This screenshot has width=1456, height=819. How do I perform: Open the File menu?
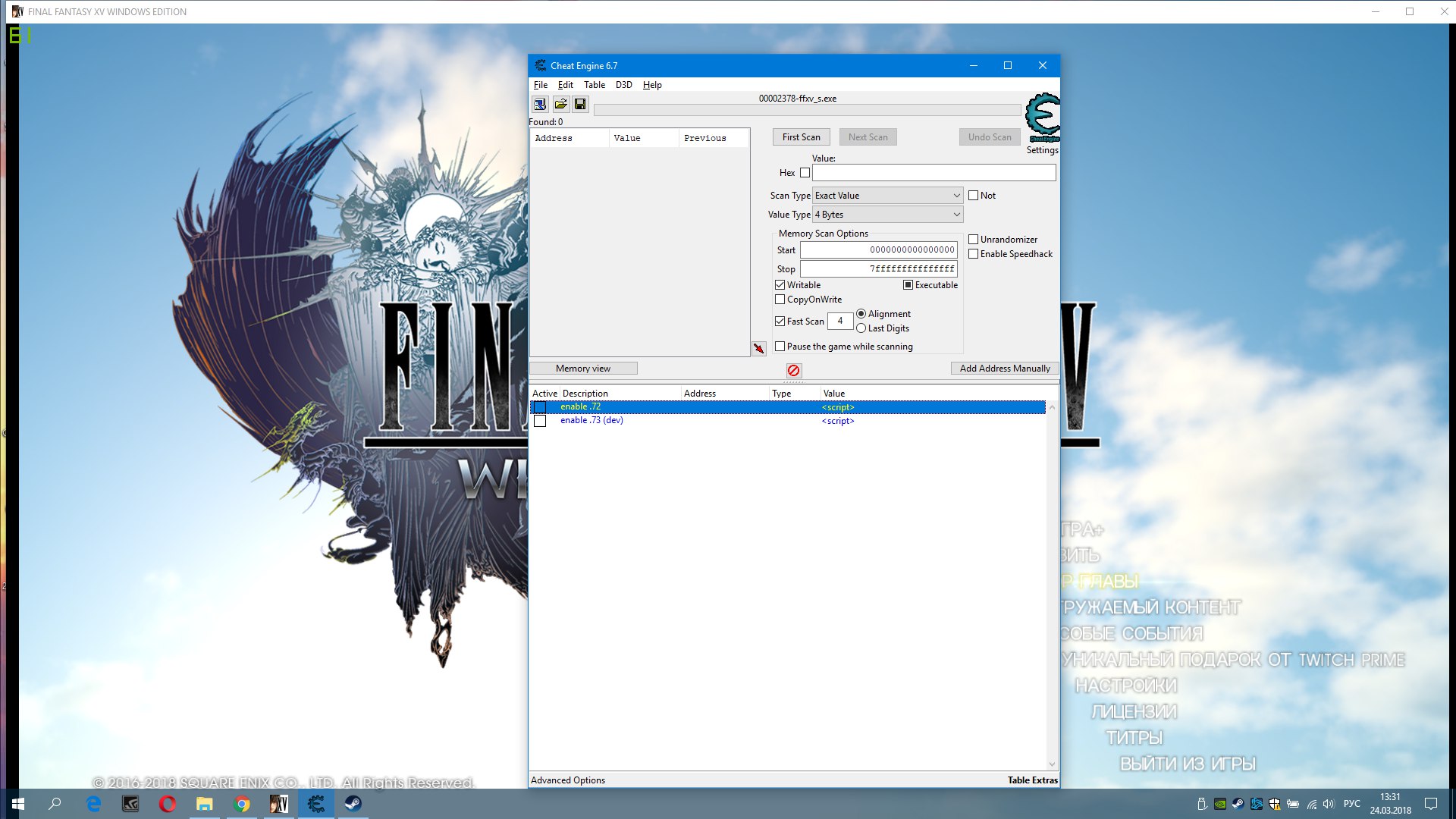541,85
